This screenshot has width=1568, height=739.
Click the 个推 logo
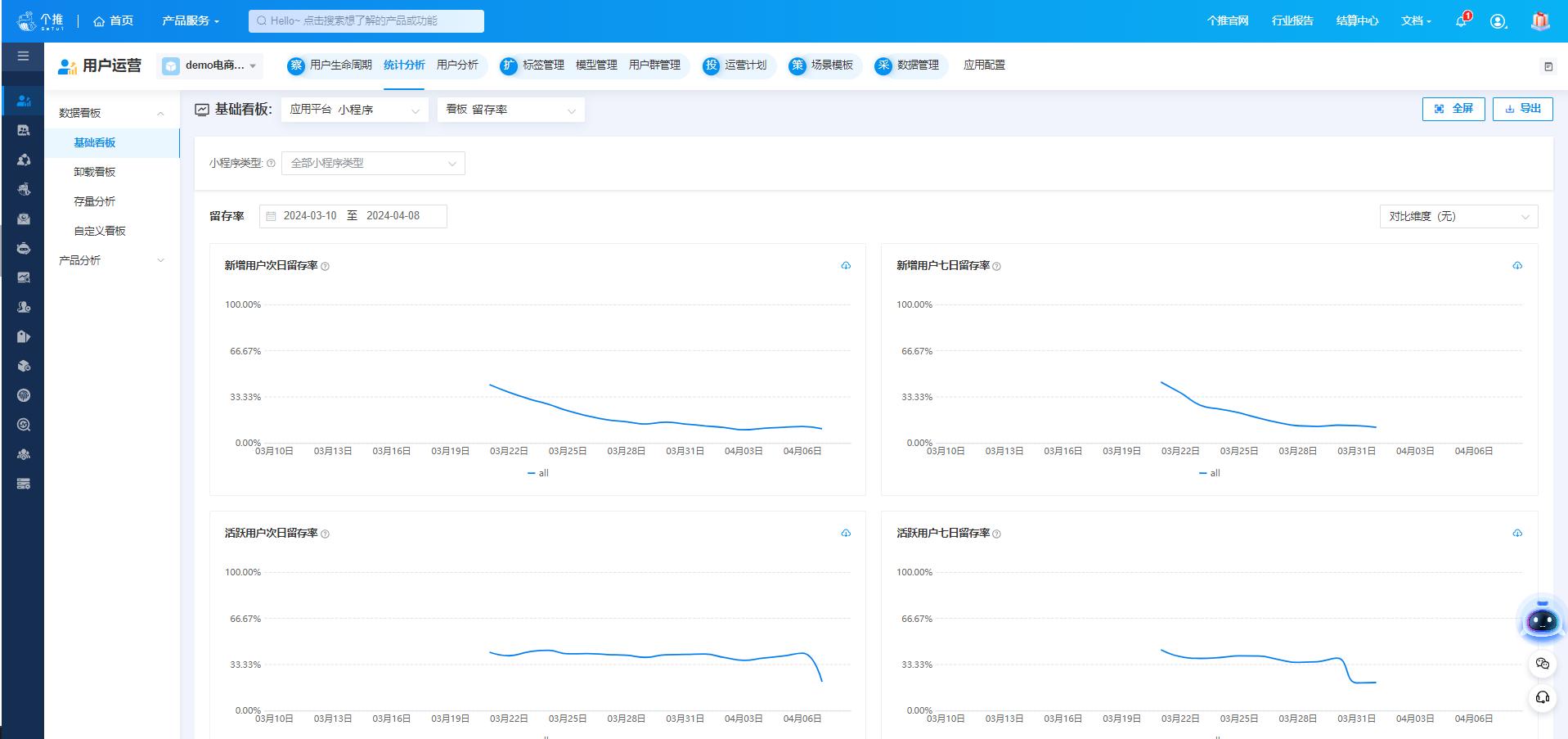pyautogui.click(x=40, y=20)
